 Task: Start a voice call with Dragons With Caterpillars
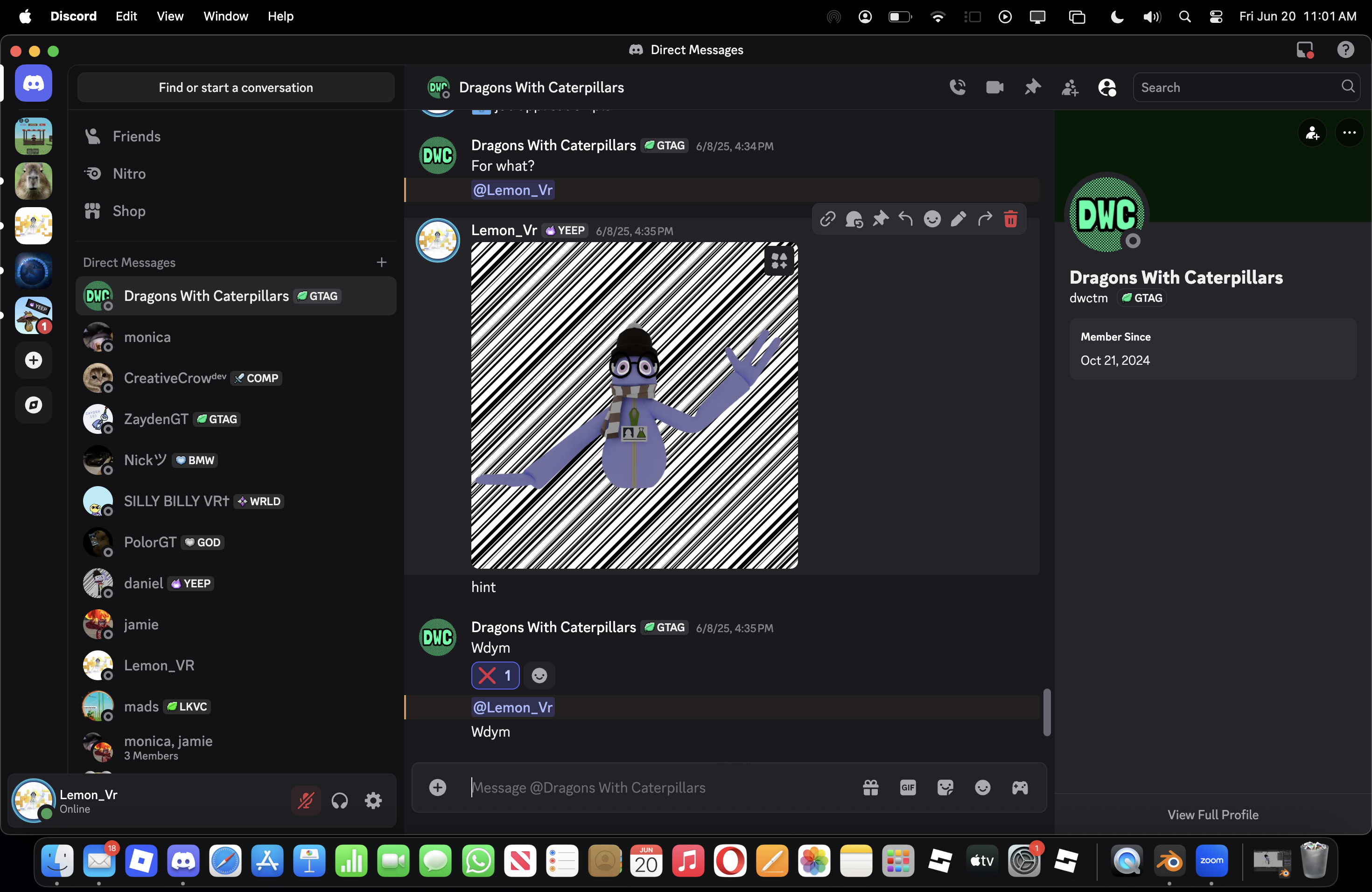tap(958, 87)
